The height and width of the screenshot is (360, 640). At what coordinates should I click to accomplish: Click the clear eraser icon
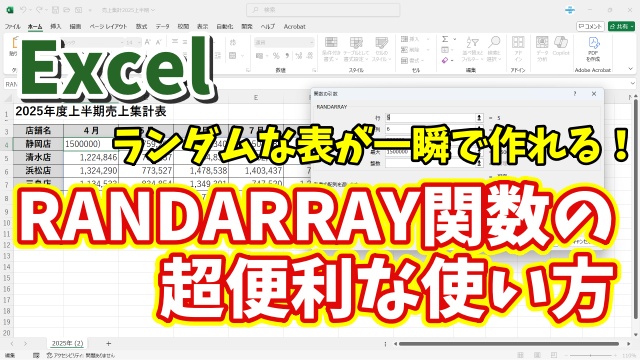[445, 60]
